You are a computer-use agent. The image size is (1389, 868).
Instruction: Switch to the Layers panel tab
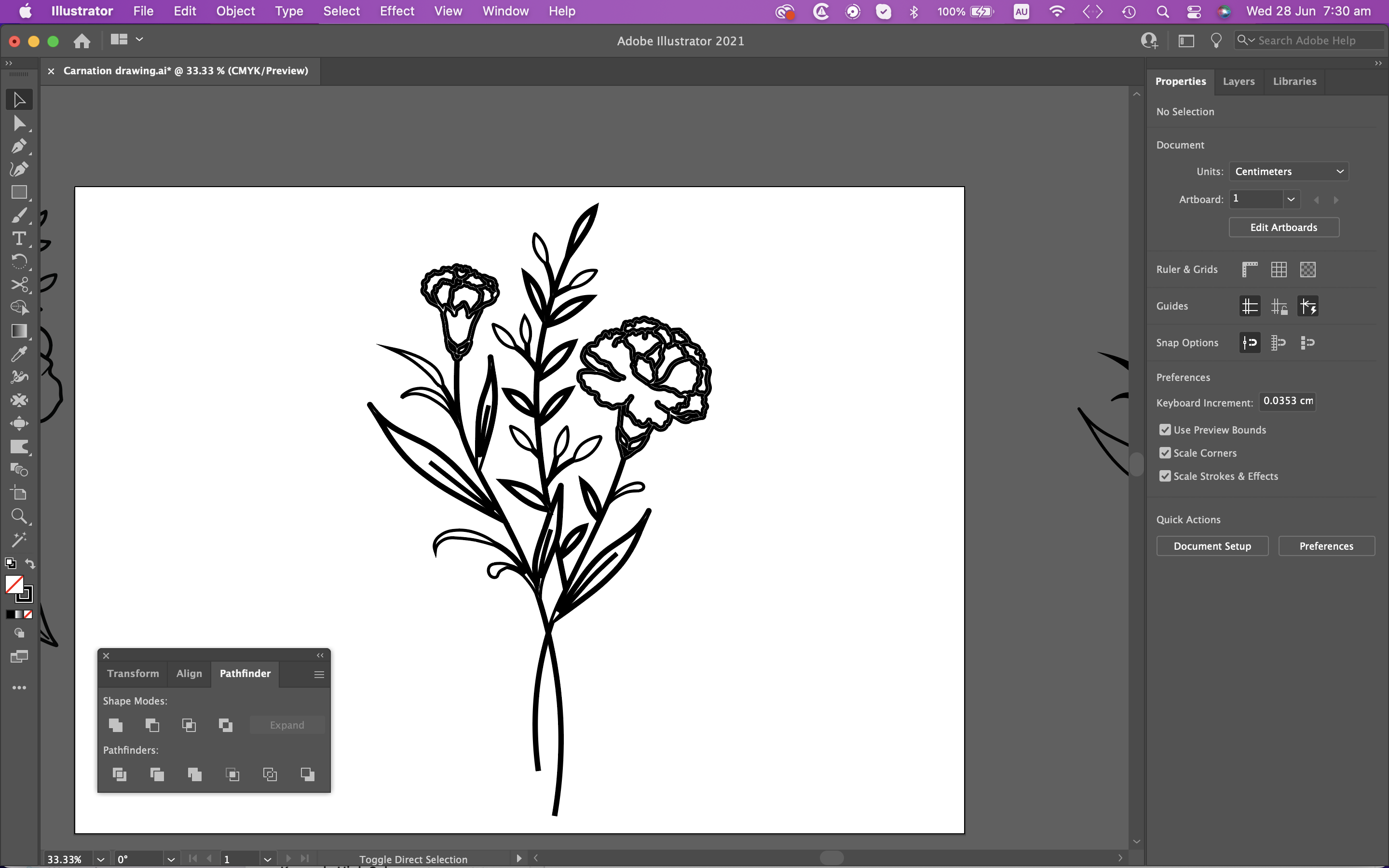[1239, 81]
